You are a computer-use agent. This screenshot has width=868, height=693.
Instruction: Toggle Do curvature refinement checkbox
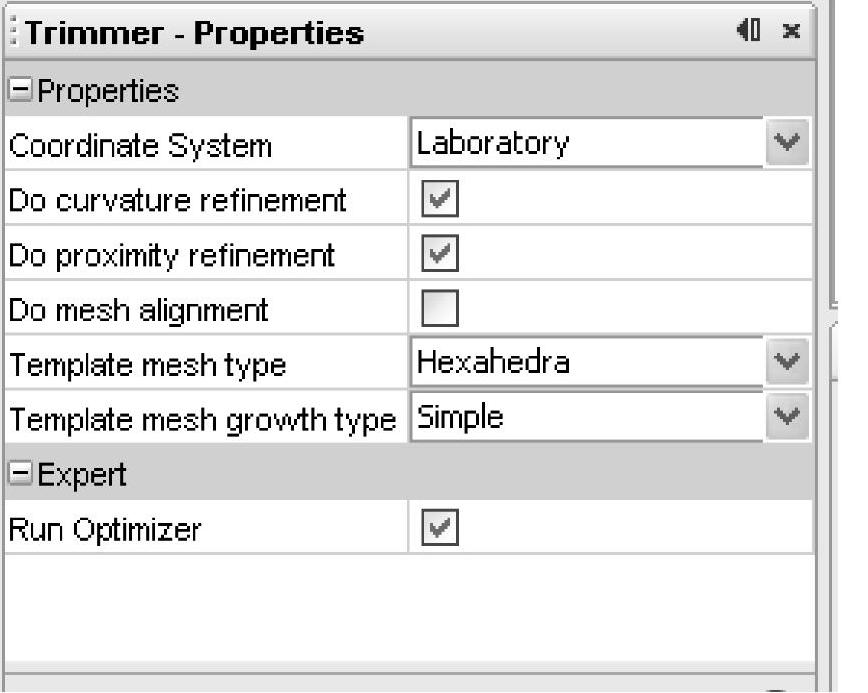[x=440, y=198]
